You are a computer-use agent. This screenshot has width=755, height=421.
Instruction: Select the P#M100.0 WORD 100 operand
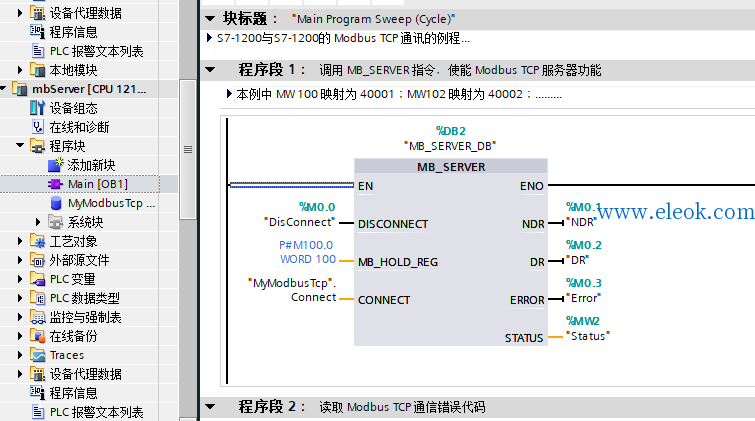(x=307, y=252)
